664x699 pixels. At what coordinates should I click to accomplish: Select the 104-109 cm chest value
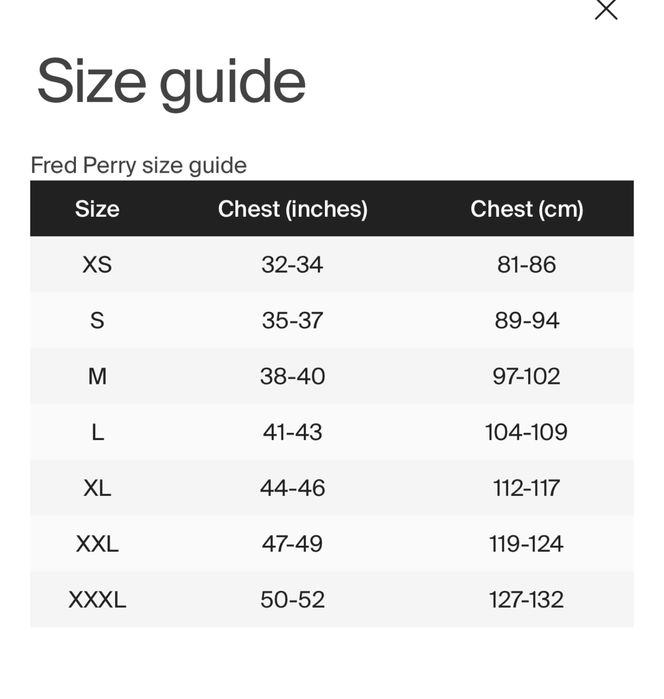click(x=527, y=432)
